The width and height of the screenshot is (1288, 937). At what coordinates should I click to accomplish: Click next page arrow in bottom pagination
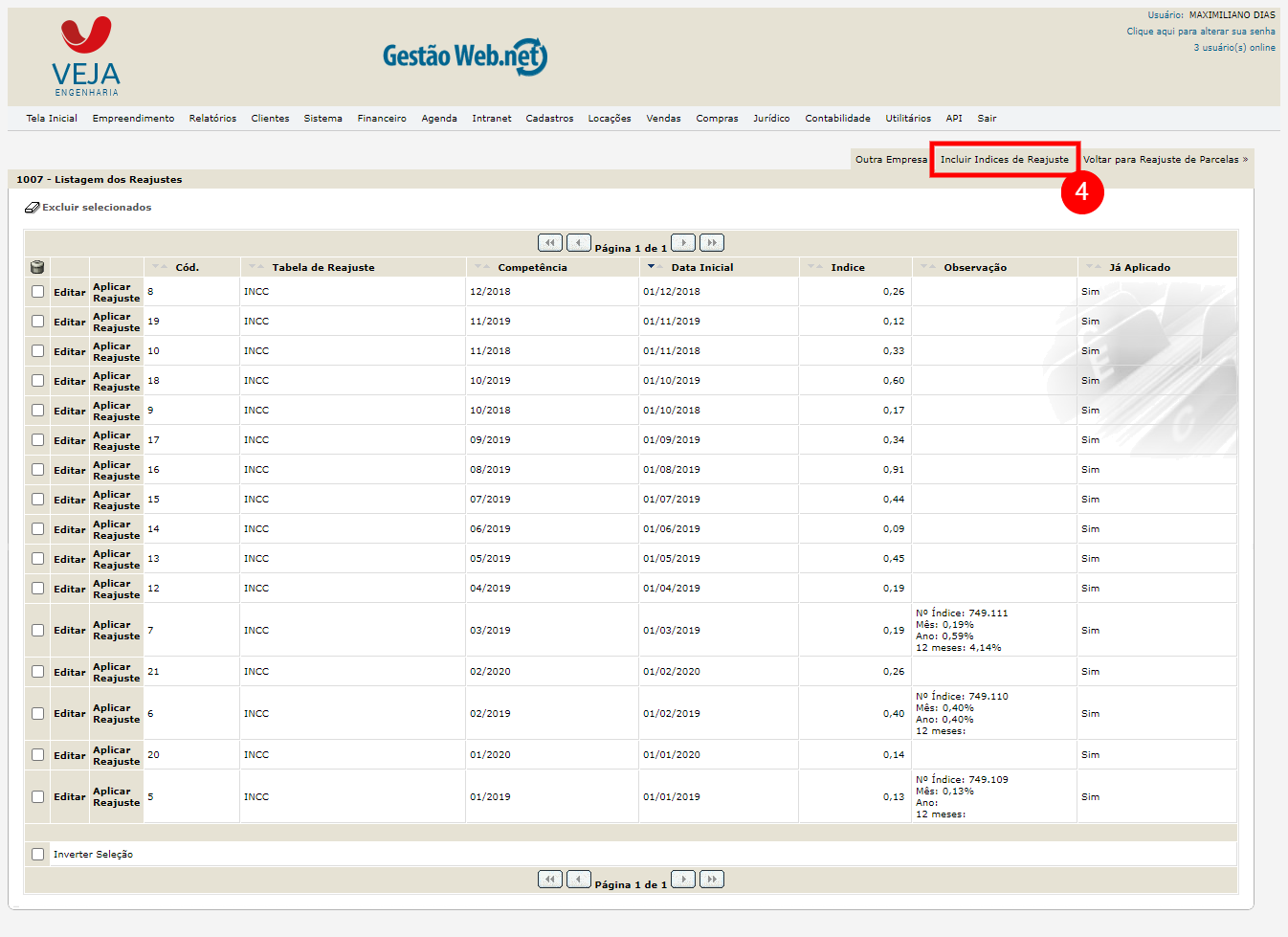[x=683, y=880]
